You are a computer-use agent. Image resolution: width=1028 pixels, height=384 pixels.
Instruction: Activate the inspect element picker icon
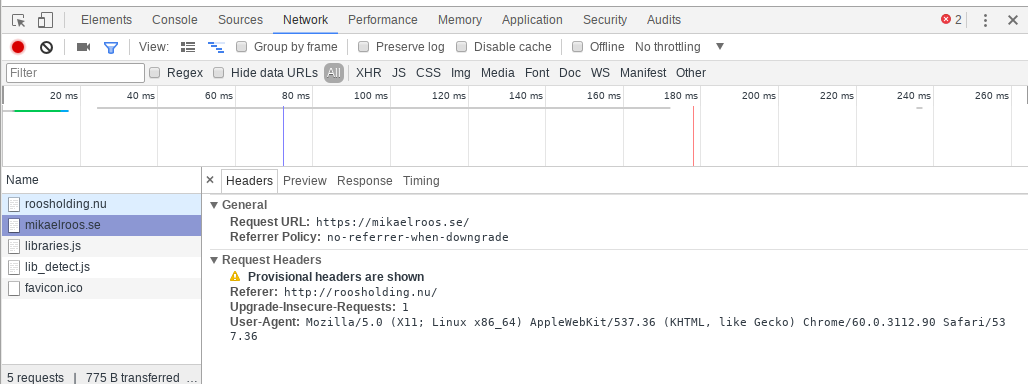pos(19,20)
